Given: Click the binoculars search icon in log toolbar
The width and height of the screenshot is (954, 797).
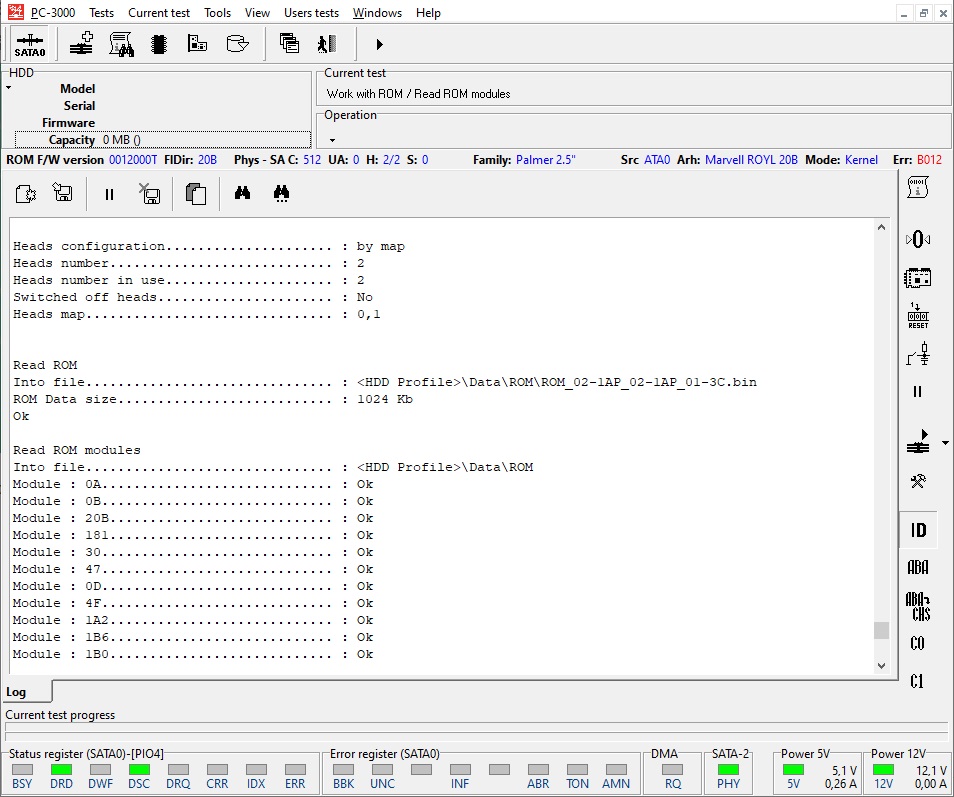Looking at the screenshot, I should (242, 194).
